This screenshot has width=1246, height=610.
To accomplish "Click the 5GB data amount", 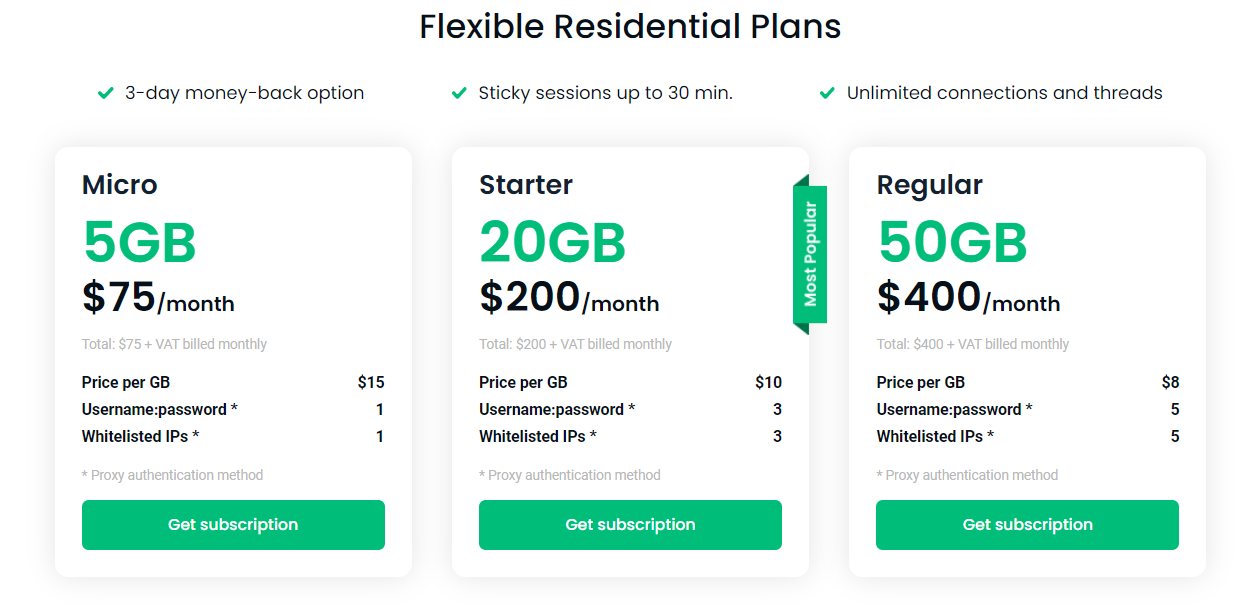I will tap(139, 242).
